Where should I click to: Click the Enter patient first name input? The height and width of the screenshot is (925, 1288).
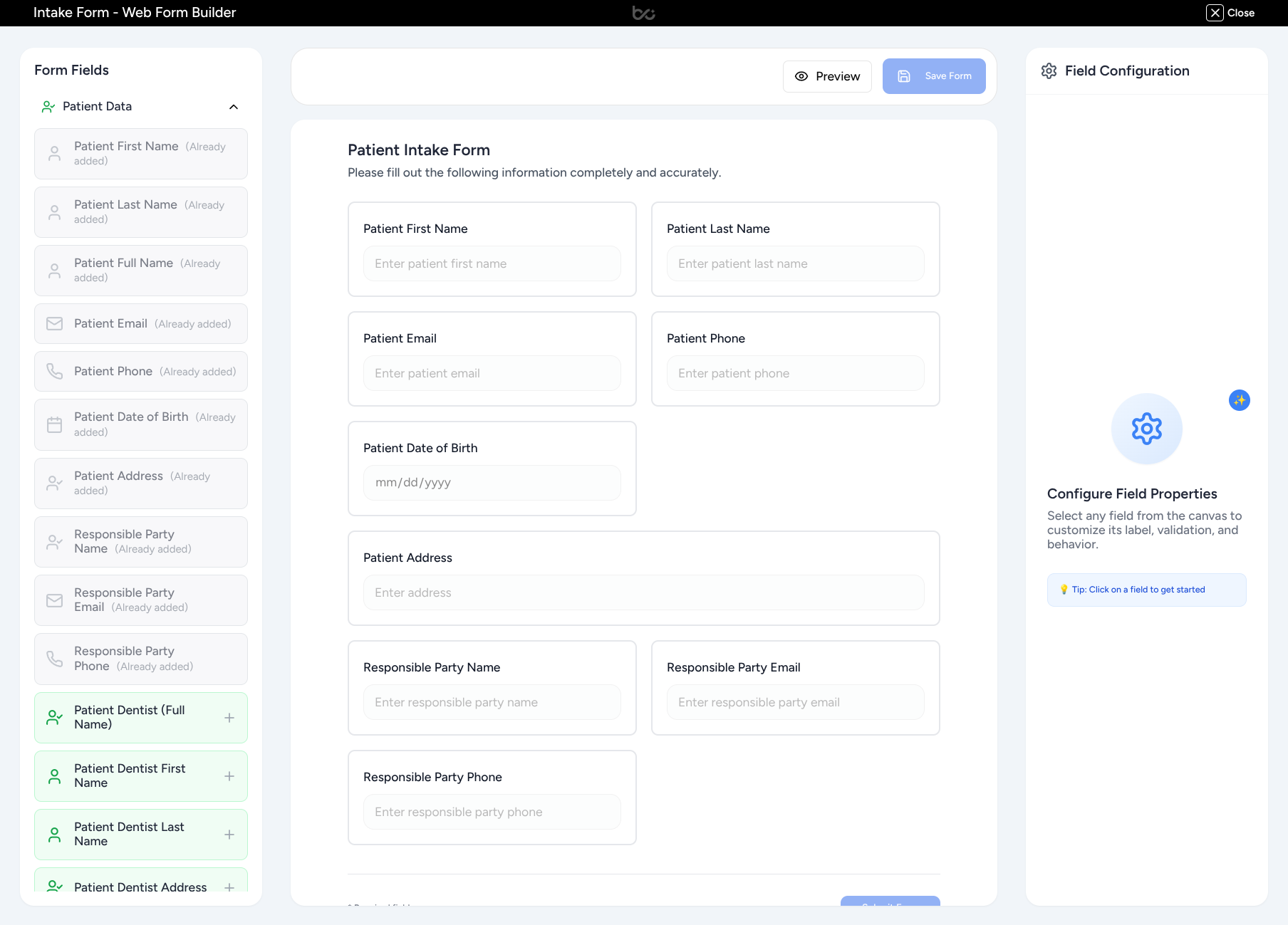492,263
